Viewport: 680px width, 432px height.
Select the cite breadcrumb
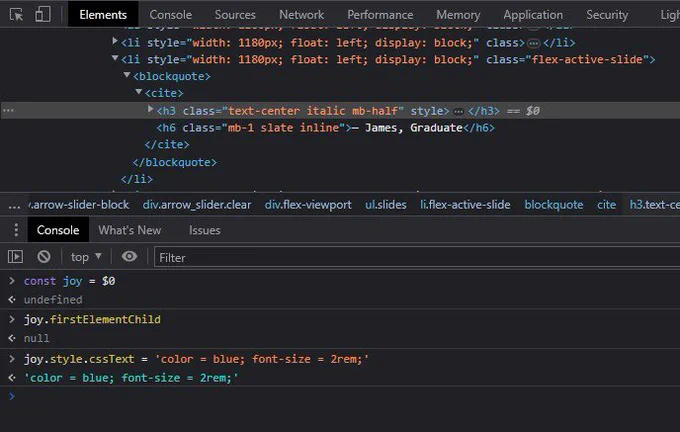click(606, 205)
